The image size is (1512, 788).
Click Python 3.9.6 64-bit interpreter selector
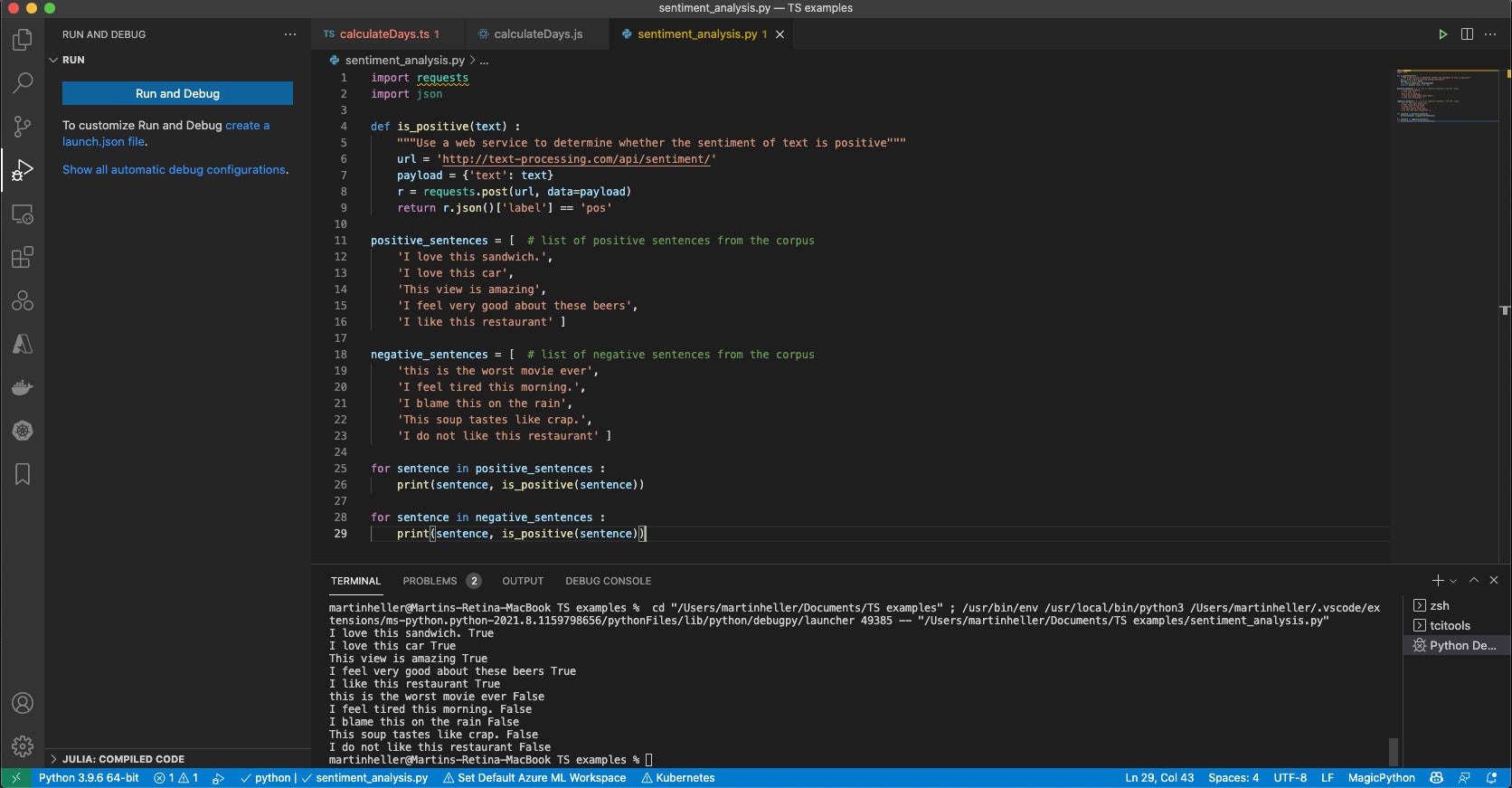pos(89,778)
